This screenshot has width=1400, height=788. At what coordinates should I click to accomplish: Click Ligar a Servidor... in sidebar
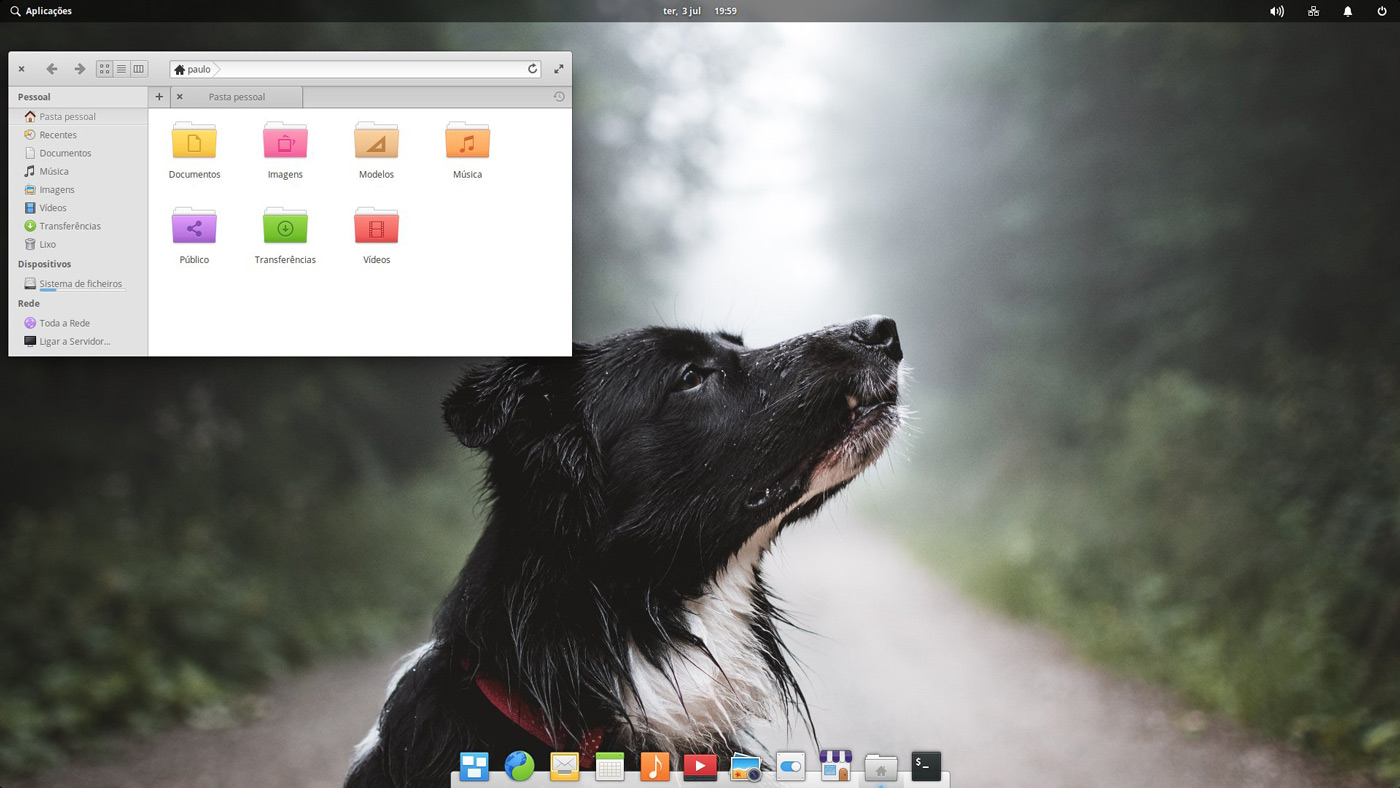pyautogui.click(x=74, y=341)
